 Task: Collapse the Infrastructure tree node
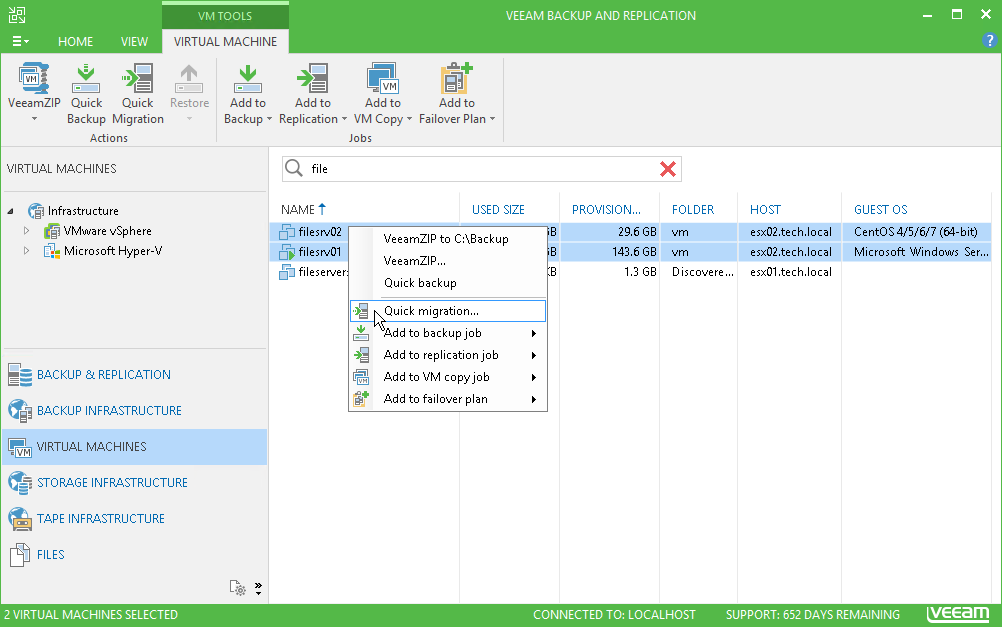(x=11, y=211)
